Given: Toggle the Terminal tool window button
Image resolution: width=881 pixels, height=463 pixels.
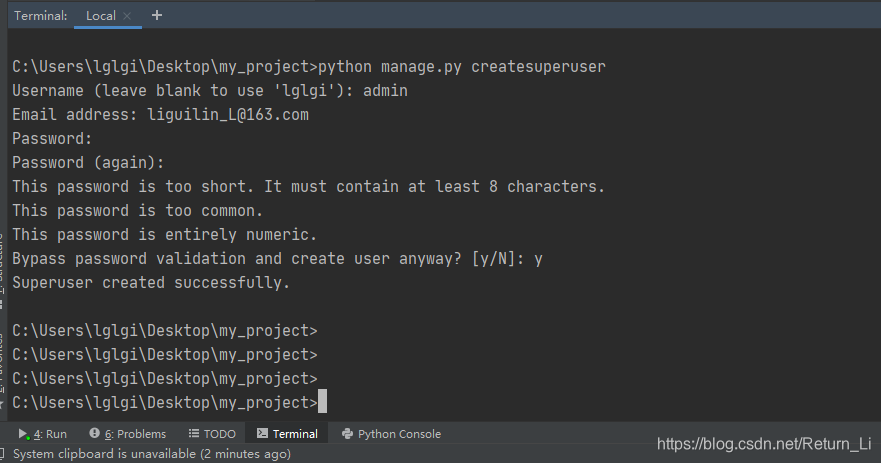Looking at the screenshot, I should coord(287,434).
